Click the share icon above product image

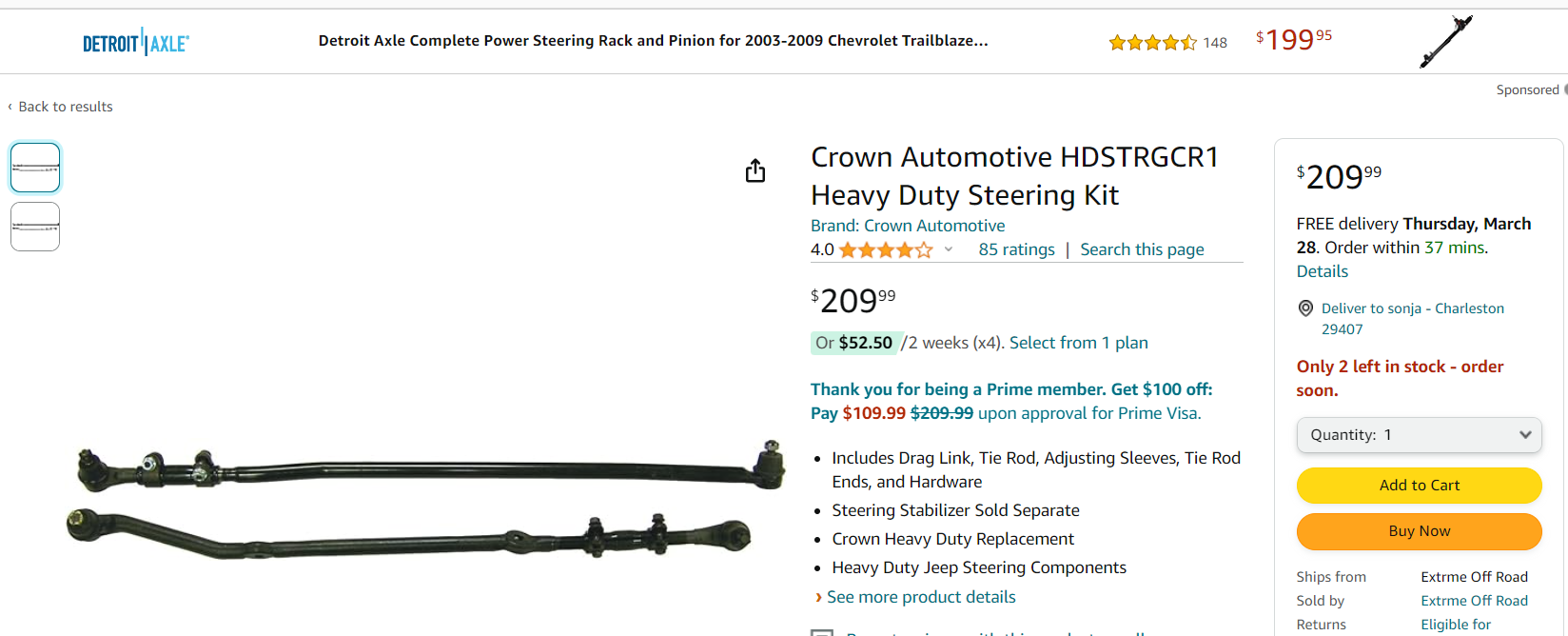[755, 170]
